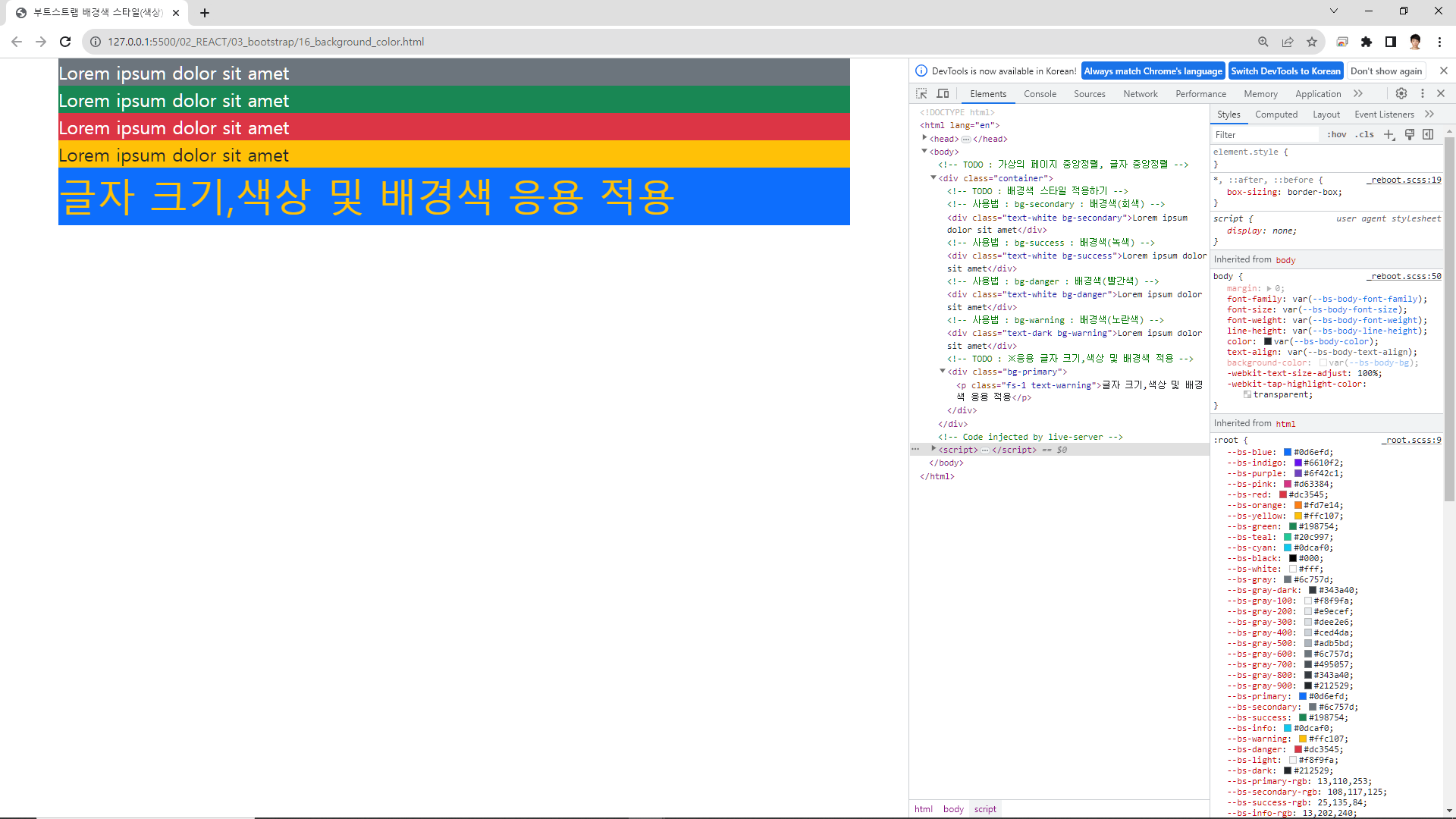Open the rendering emulations paintbrush icon
This screenshot has width=1456, height=819.
click(1410, 134)
